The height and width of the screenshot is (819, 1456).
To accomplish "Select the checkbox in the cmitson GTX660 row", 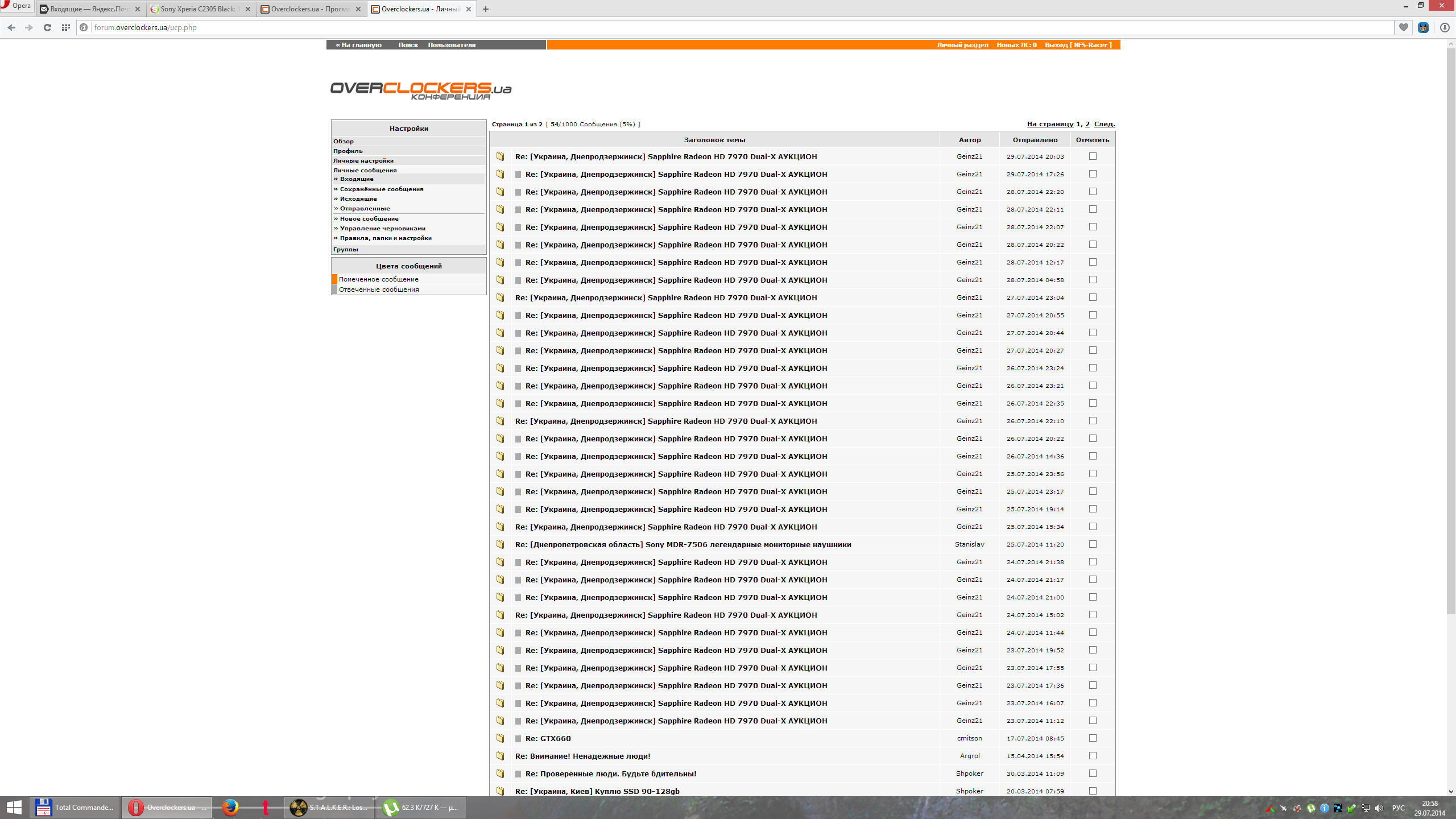I will point(1093,738).
